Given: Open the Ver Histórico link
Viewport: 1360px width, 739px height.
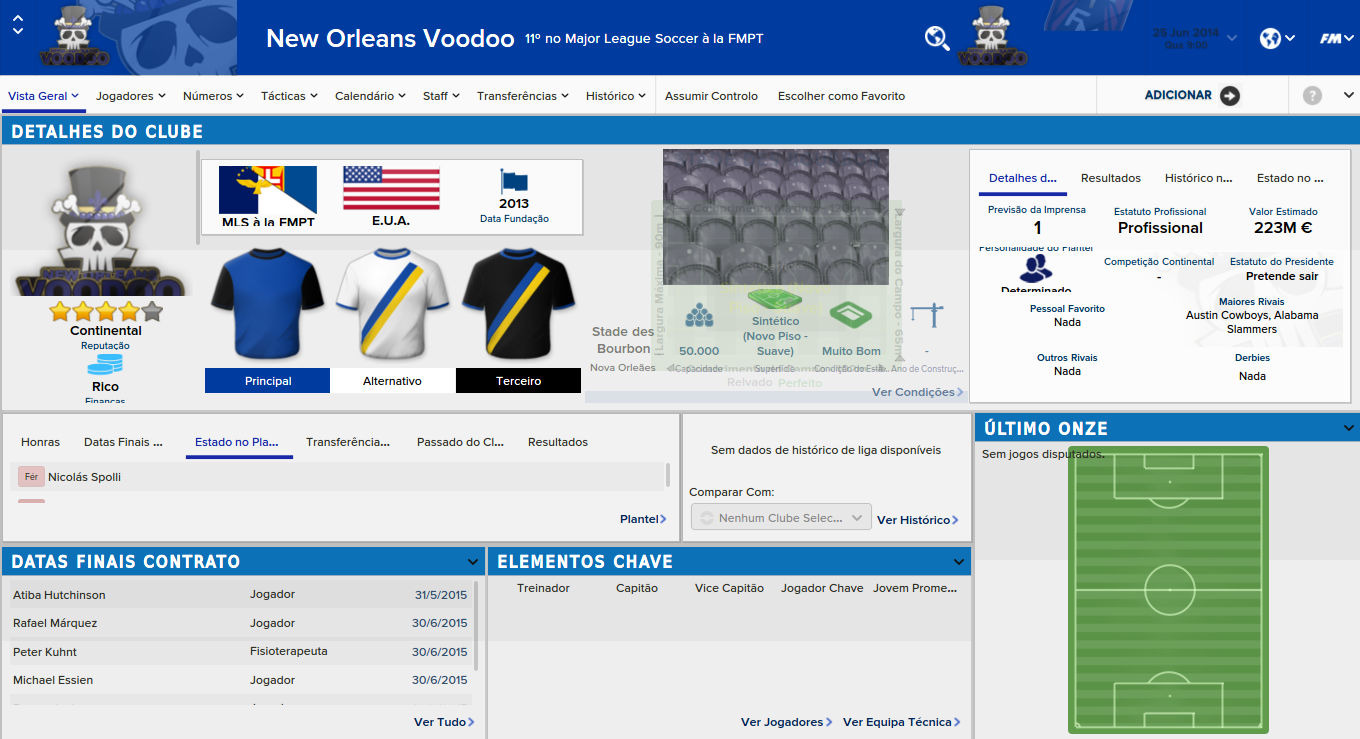Looking at the screenshot, I should coord(918,520).
